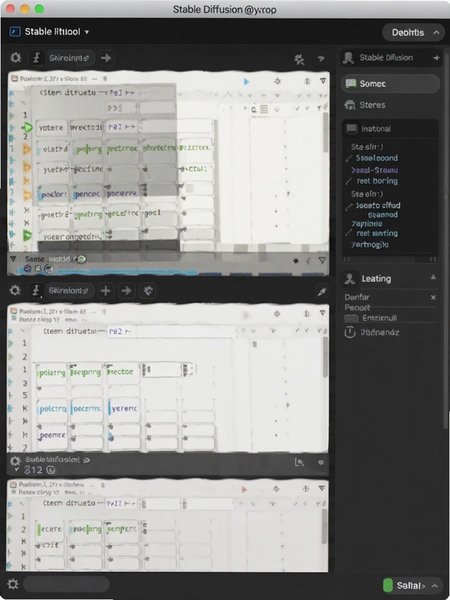Click the gear icon in bottom bar

(x=13, y=584)
